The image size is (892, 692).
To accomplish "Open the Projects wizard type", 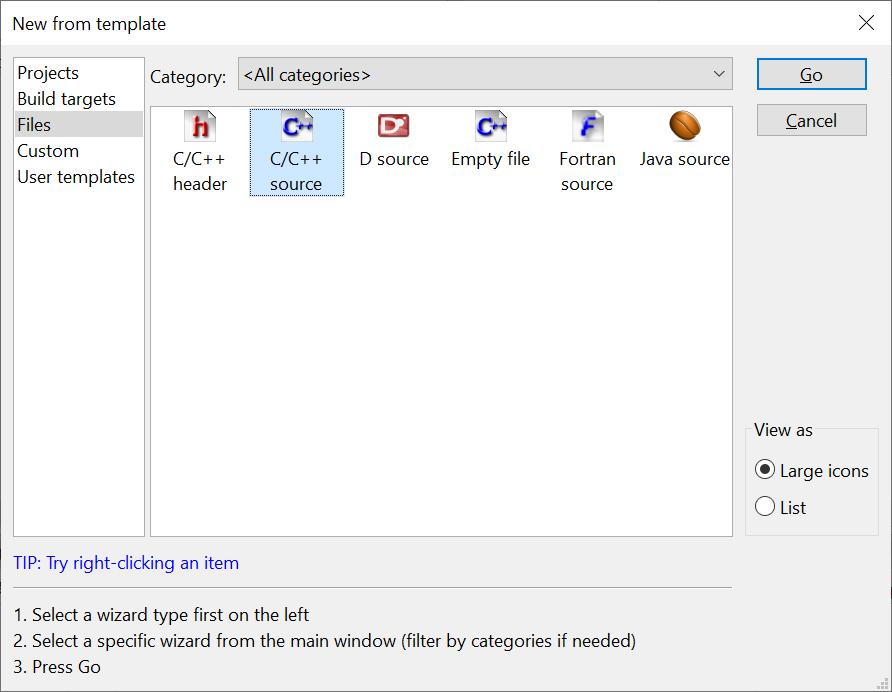I will click(48, 73).
